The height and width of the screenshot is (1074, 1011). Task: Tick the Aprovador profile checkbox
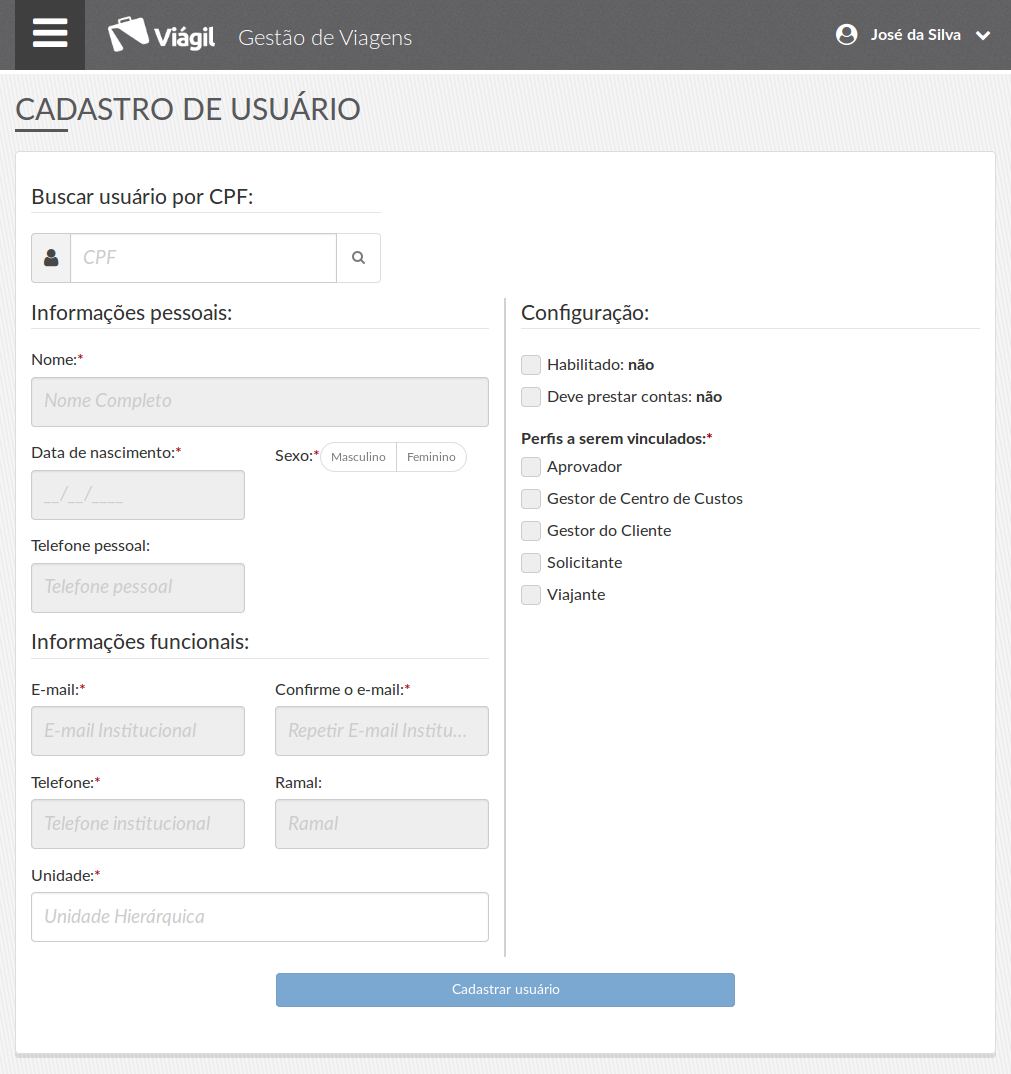(x=531, y=467)
